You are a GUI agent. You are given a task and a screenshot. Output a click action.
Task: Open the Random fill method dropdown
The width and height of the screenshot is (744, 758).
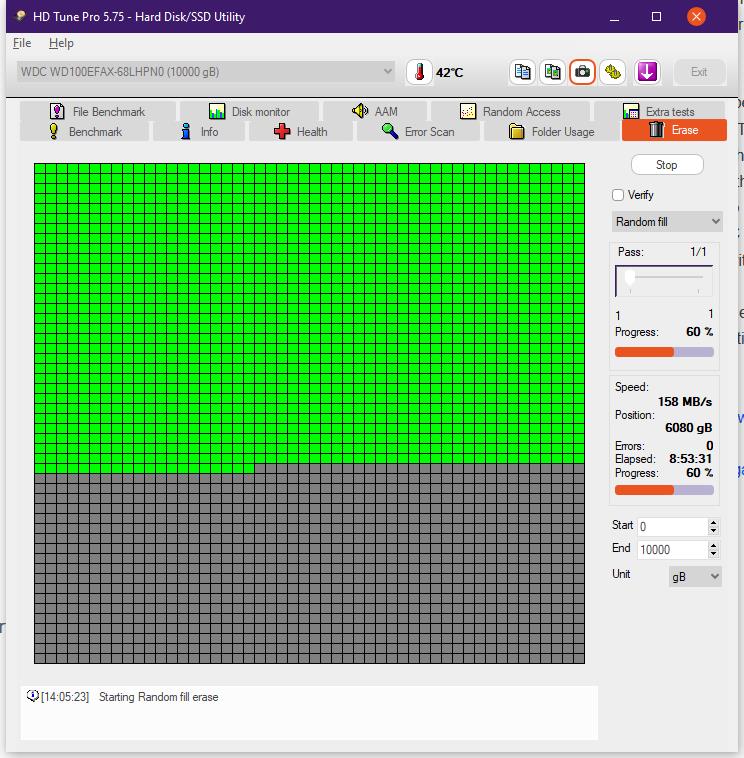(667, 222)
